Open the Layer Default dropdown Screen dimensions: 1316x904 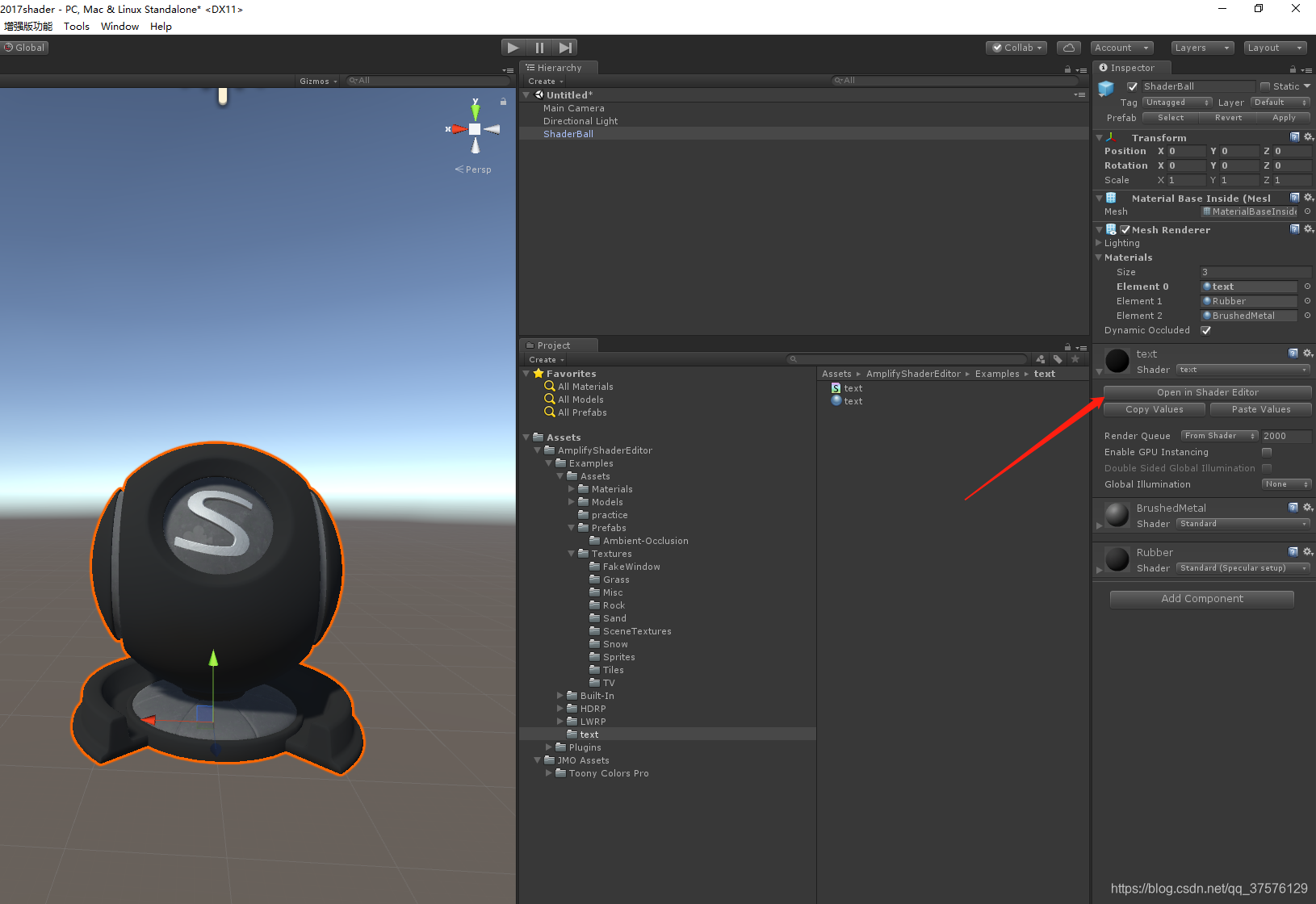pyautogui.click(x=1280, y=103)
